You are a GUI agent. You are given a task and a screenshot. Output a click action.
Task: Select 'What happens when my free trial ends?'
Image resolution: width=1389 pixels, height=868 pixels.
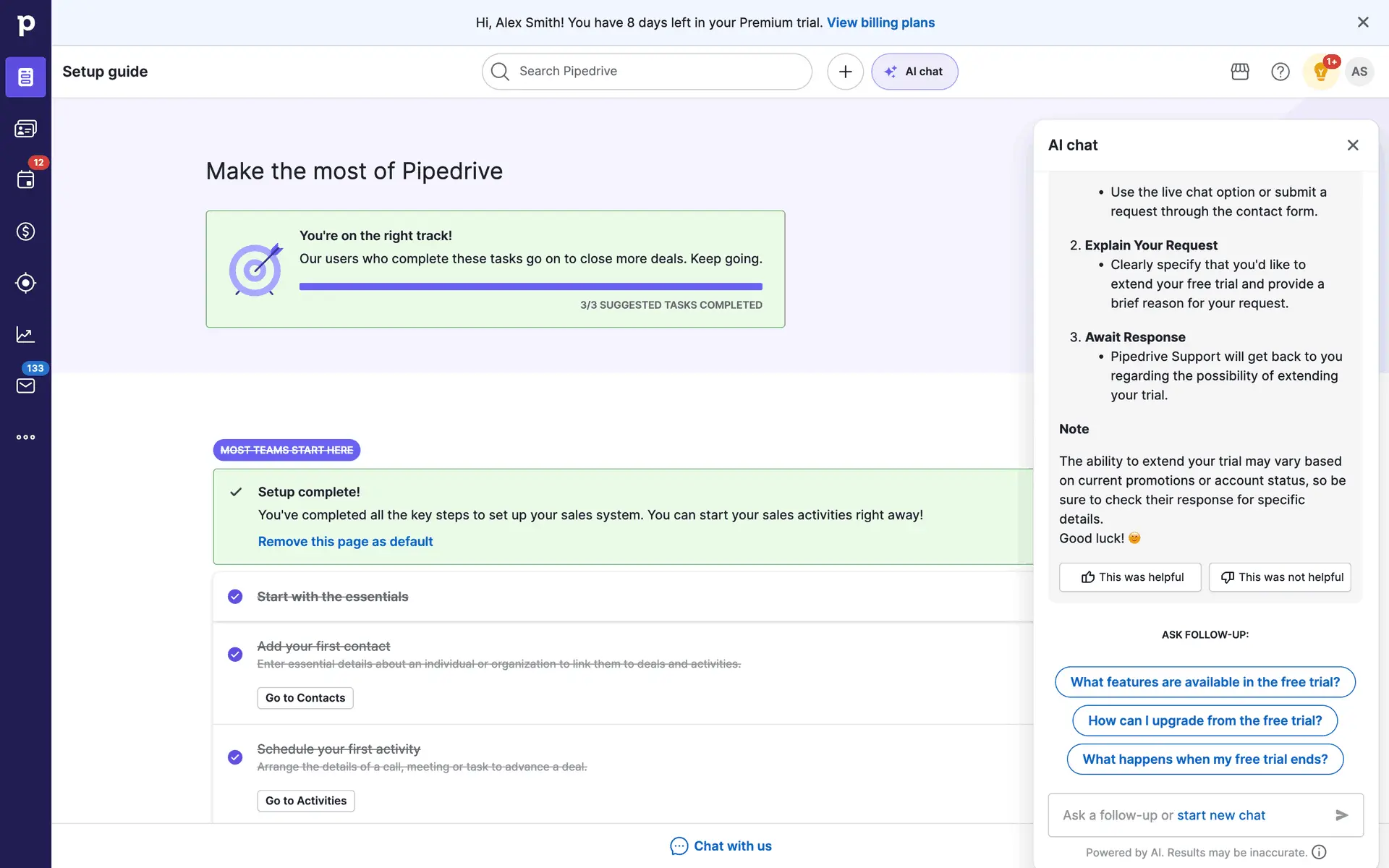[1205, 759]
